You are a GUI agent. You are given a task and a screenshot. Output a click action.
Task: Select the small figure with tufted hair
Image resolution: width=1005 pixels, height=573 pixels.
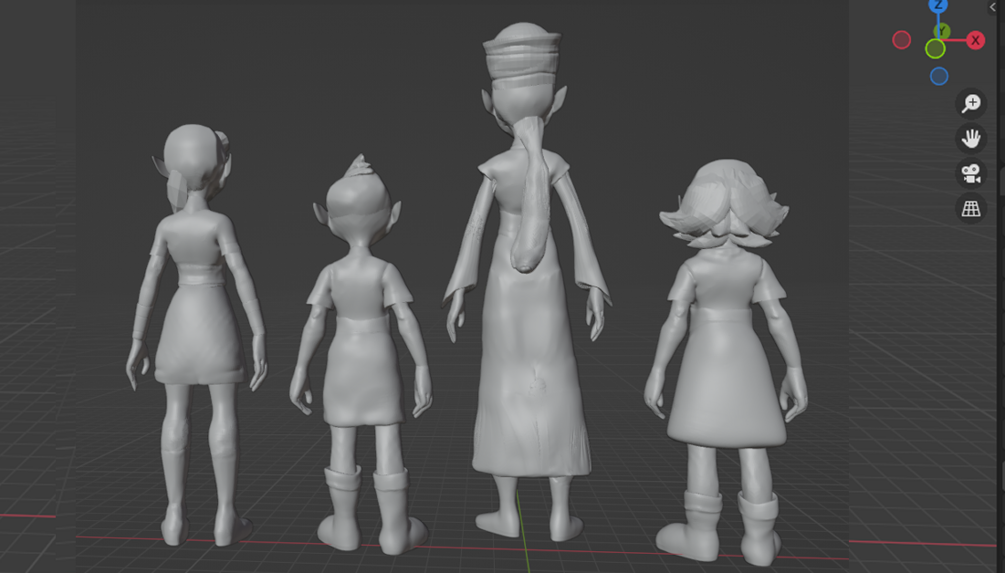361,354
